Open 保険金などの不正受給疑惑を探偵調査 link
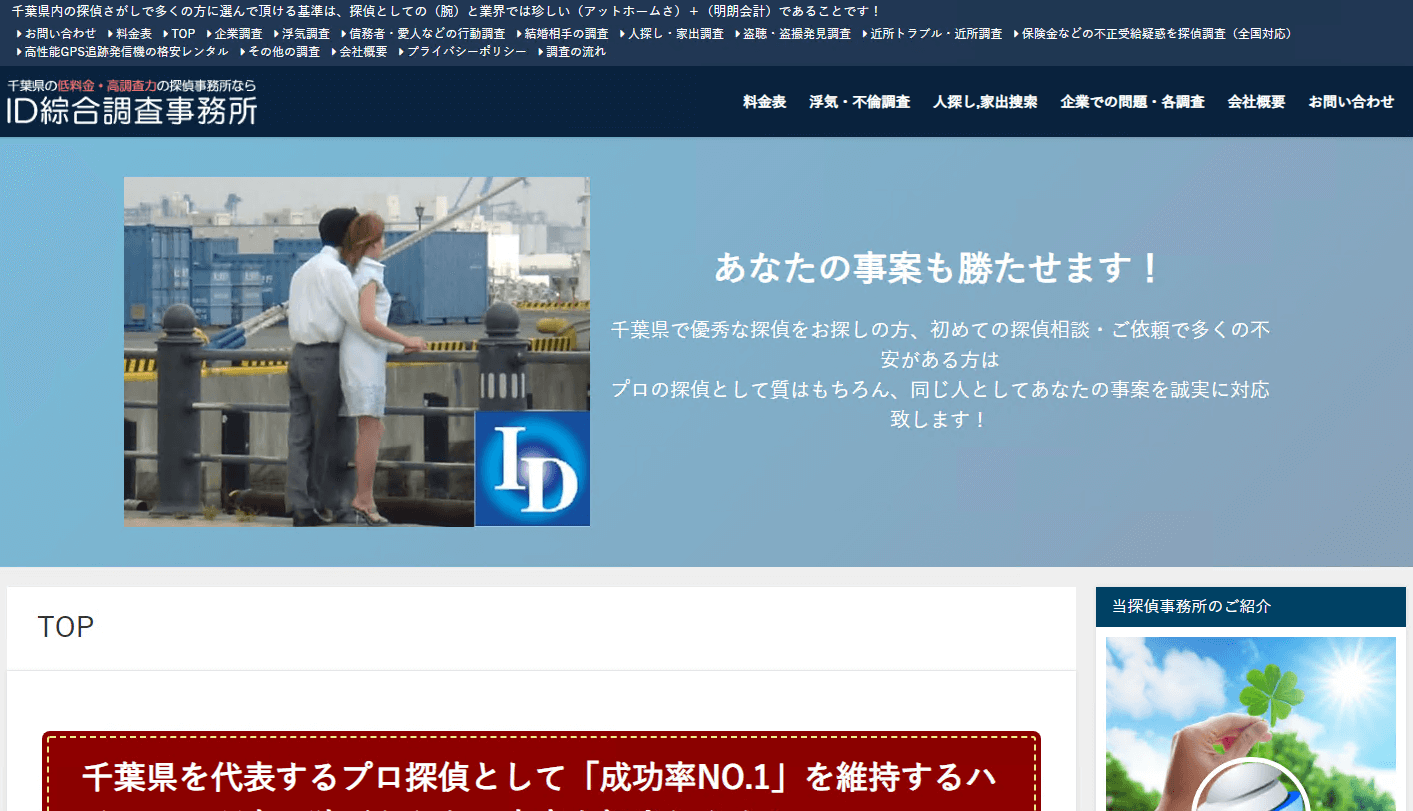 (x=1157, y=34)
